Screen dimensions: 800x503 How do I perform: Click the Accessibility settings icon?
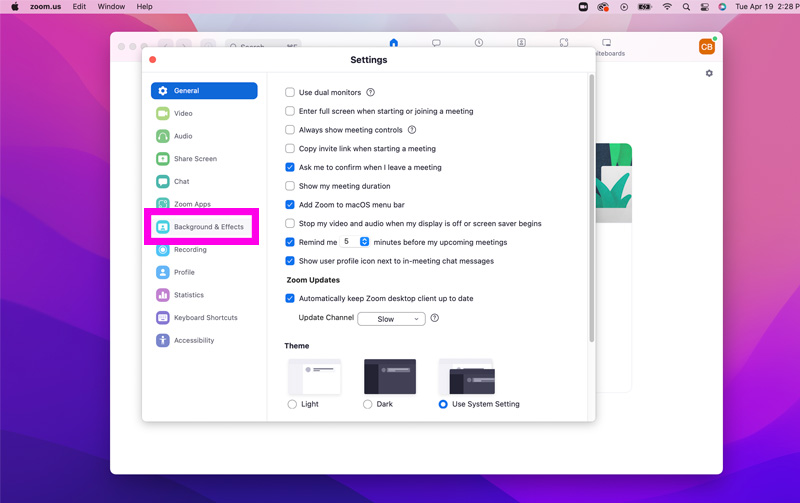click(163, 340)
